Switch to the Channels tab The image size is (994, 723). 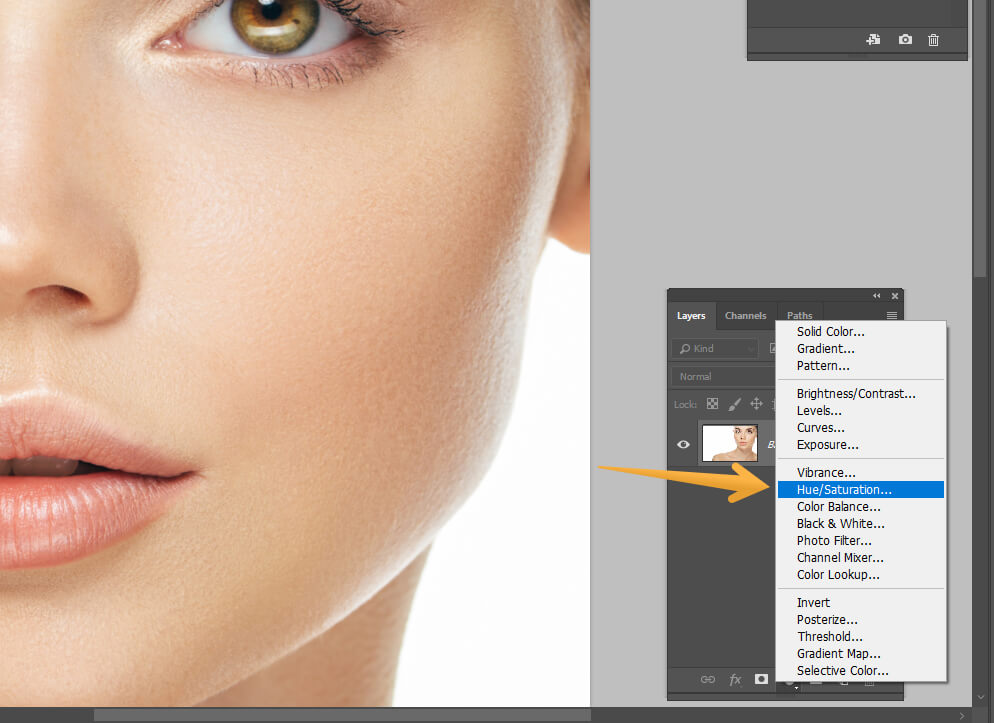coord(745,315)
